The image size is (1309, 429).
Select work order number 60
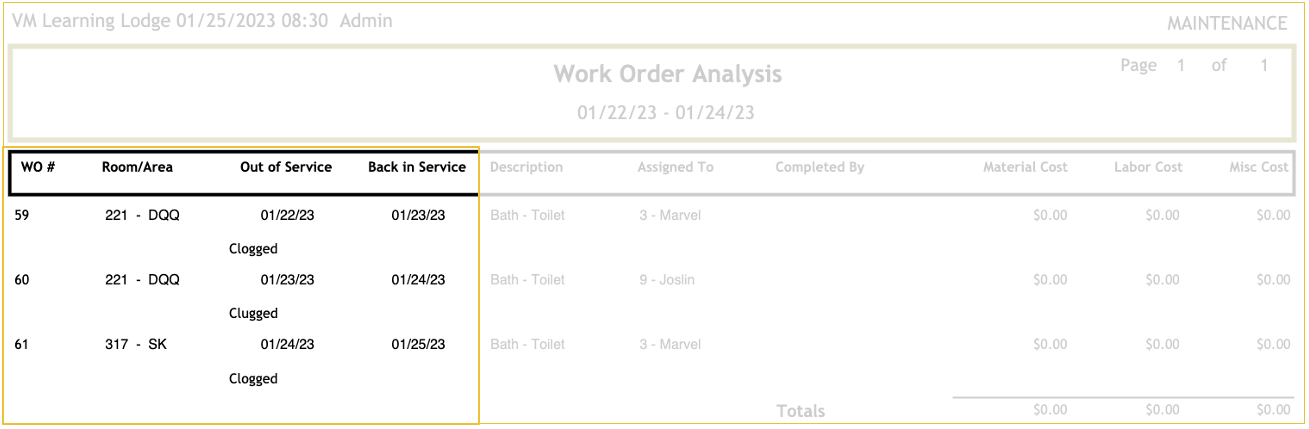22,280
